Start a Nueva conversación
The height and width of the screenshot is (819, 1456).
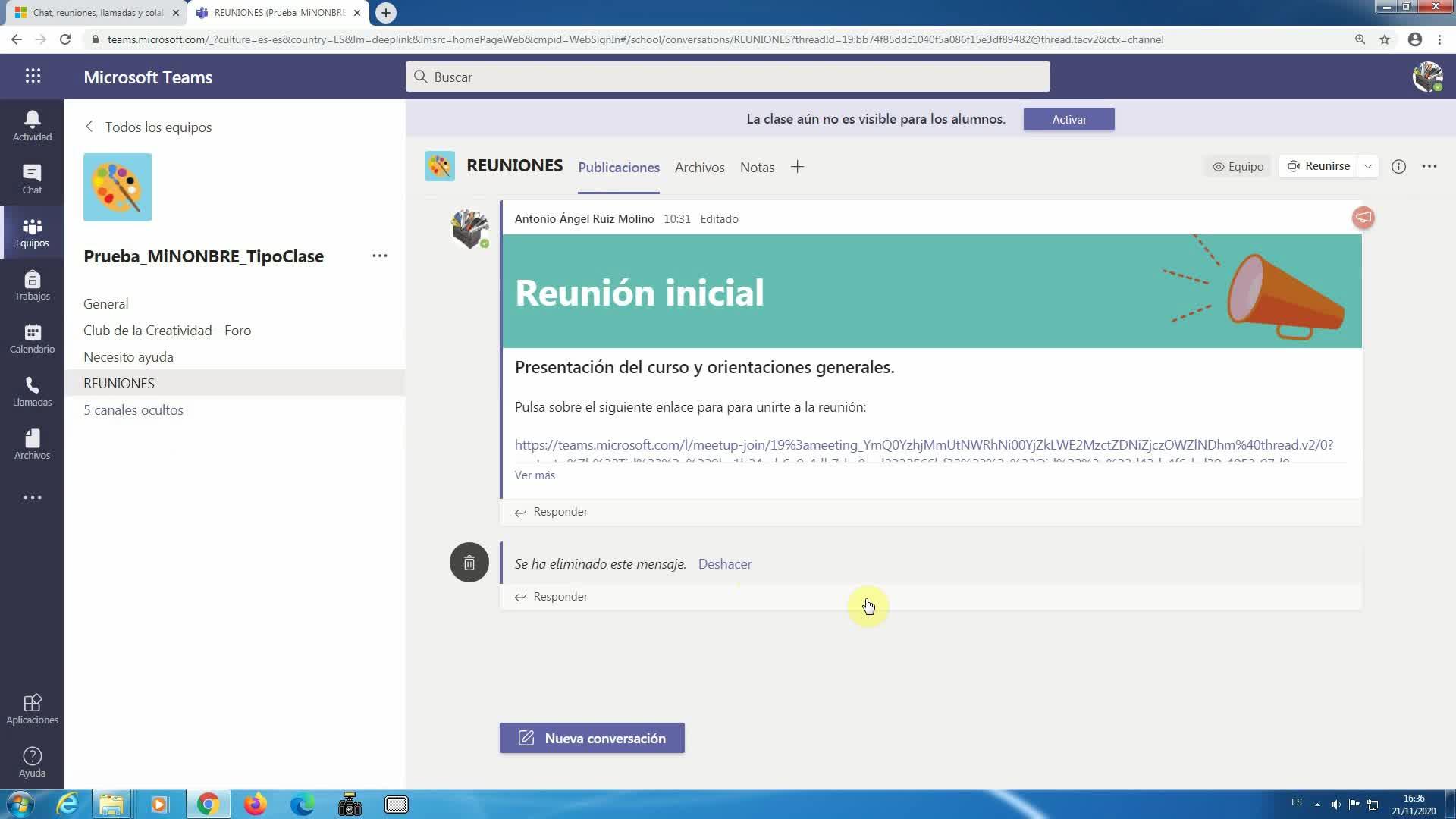[x=592, y=738]
